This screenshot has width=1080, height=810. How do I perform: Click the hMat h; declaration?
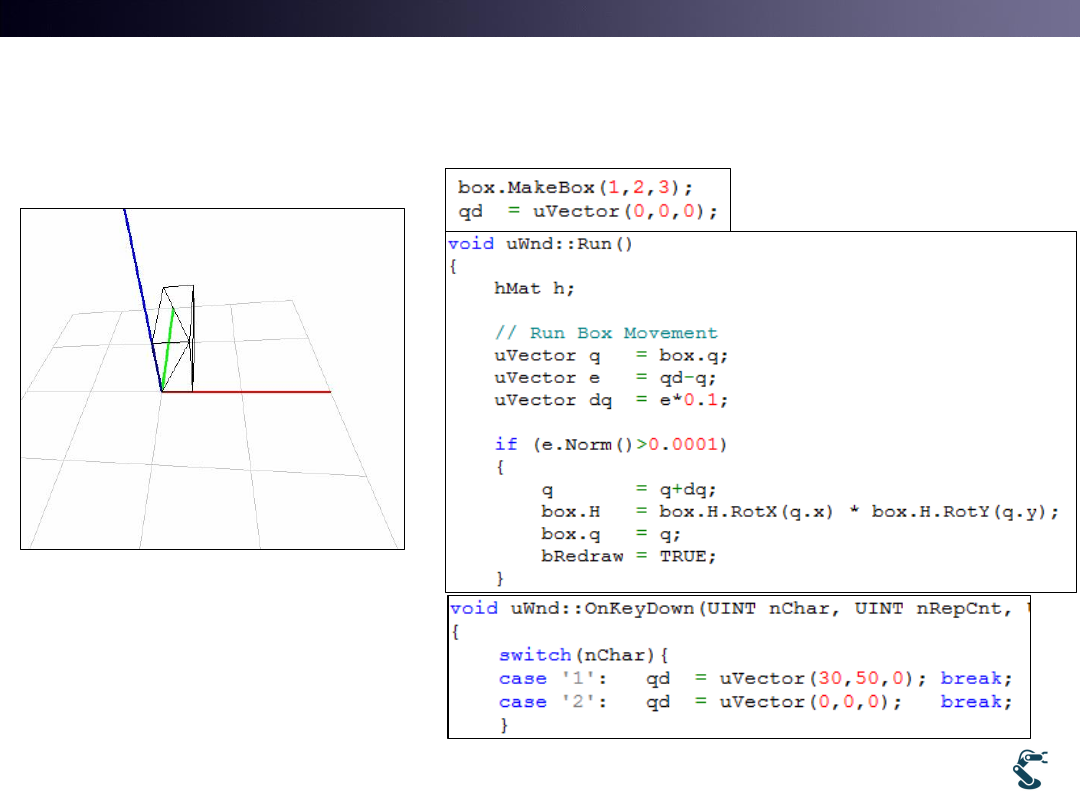[535, 288]
